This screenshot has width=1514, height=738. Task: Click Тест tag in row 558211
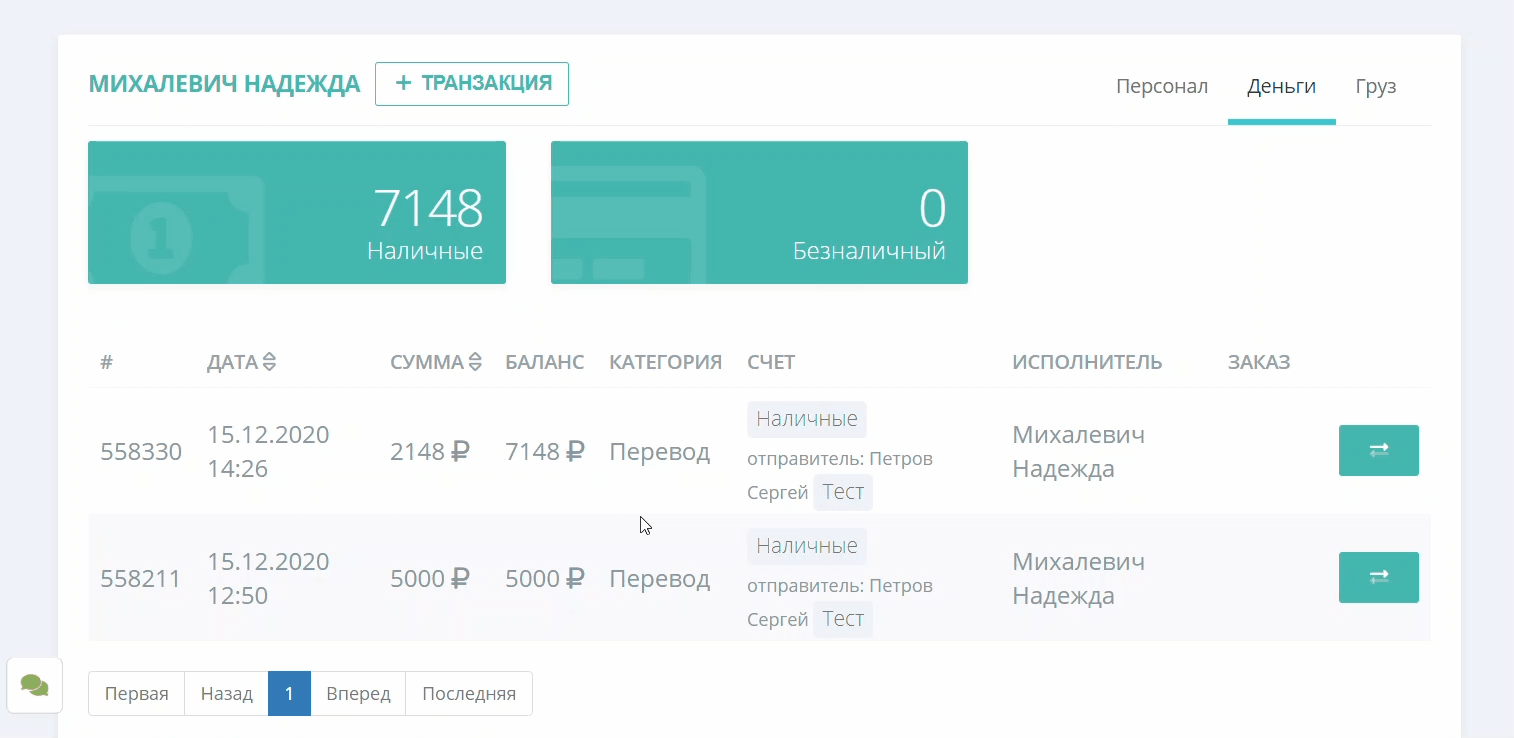point(843,619)
